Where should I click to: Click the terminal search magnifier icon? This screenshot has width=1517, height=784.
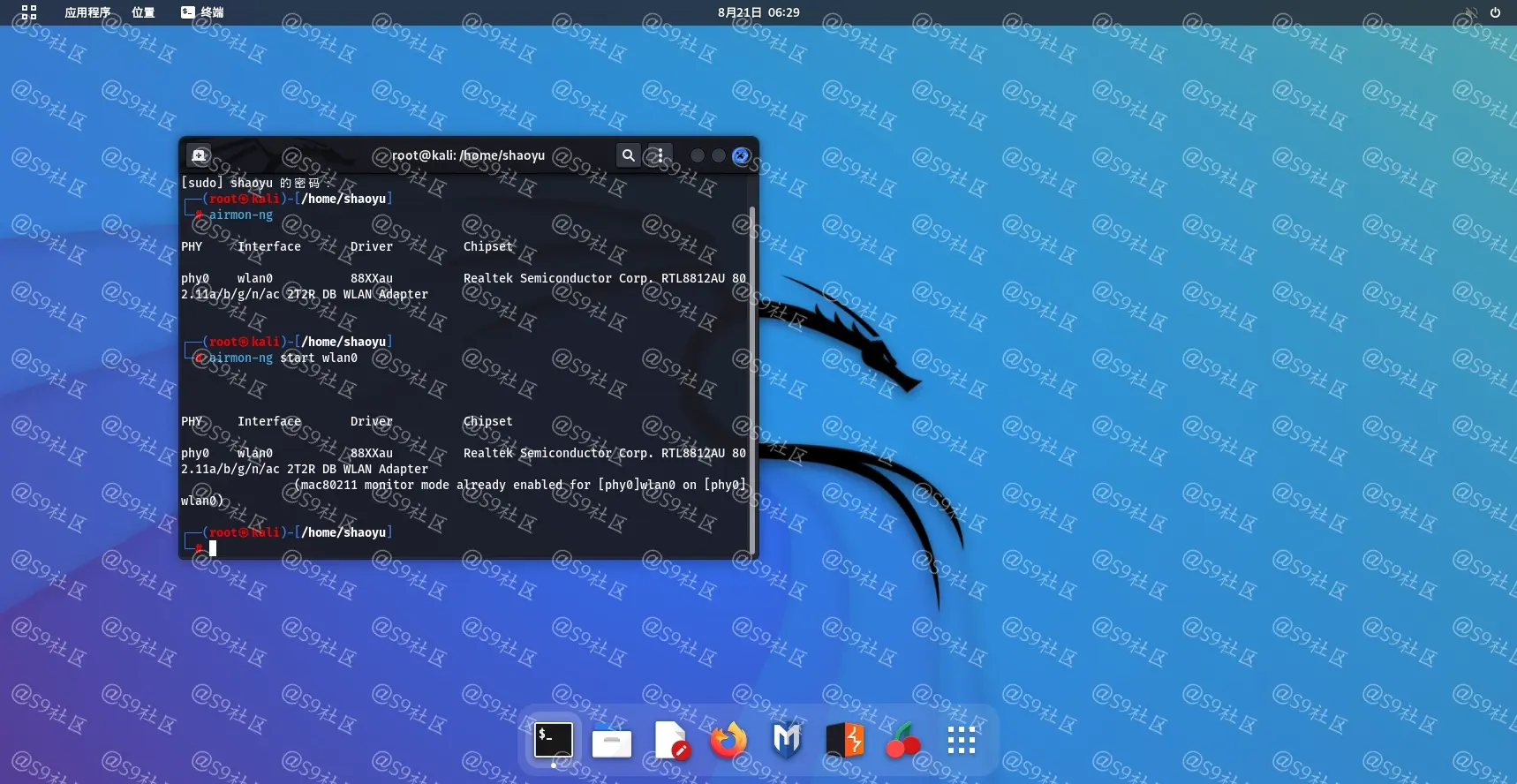[x=628, y=155]
